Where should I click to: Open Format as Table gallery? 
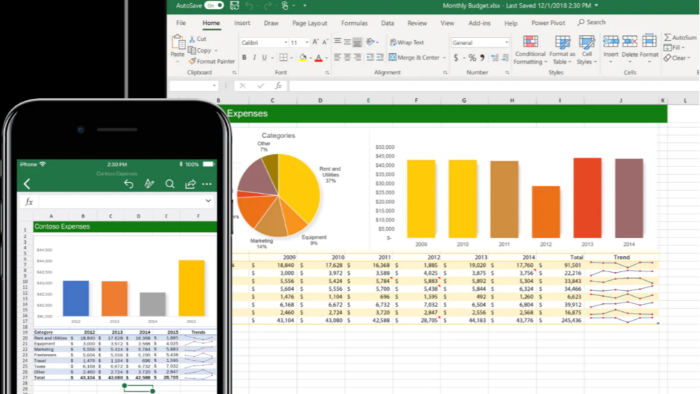click(562, 50)
